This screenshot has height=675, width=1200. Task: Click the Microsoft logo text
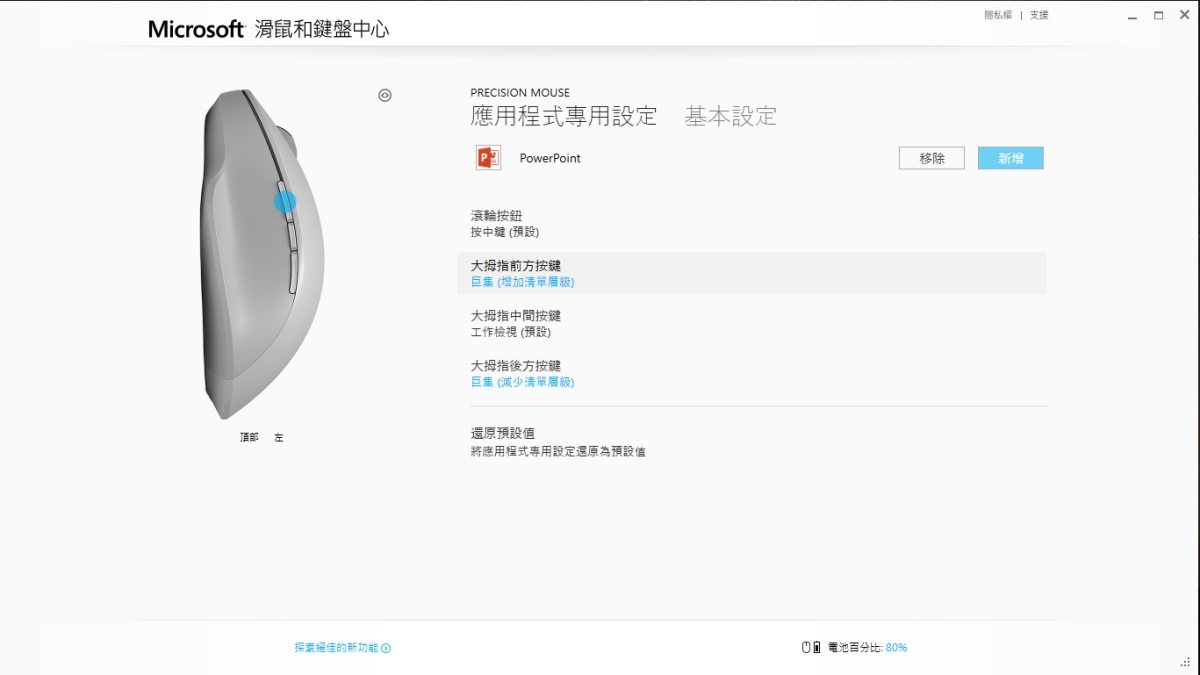(x=196, y=29)
